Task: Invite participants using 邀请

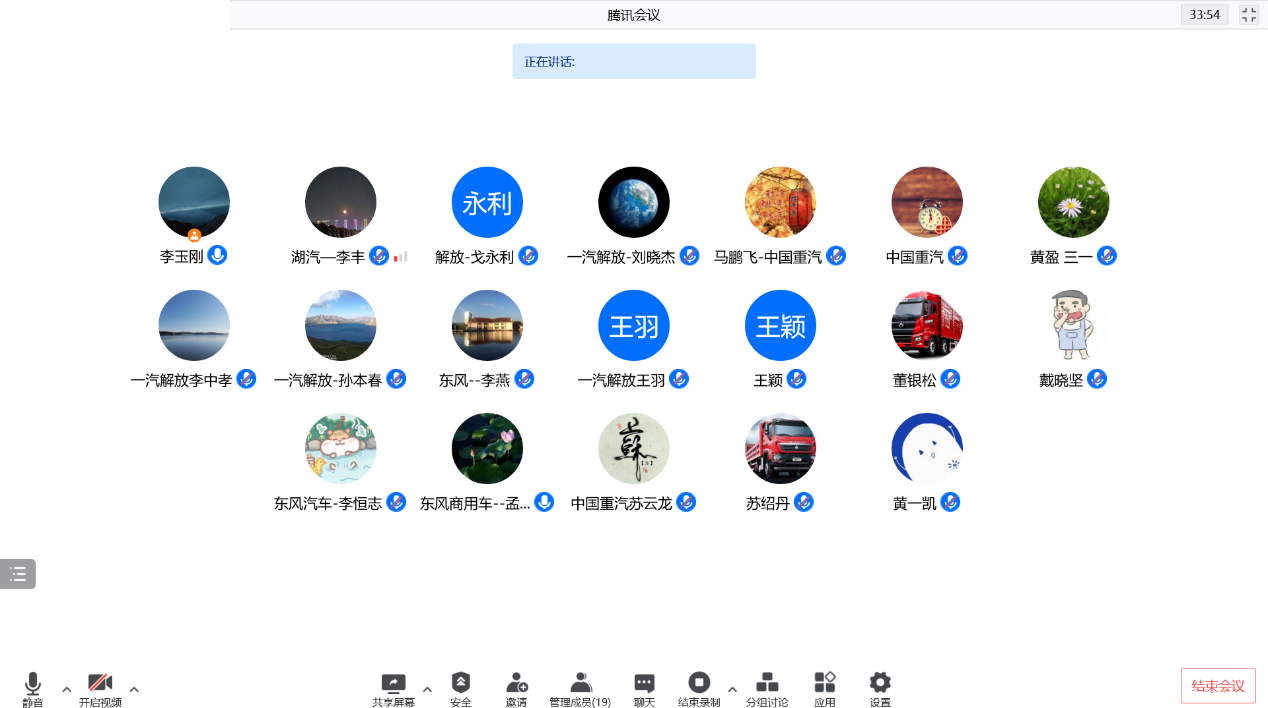Action: coord(516,690)
